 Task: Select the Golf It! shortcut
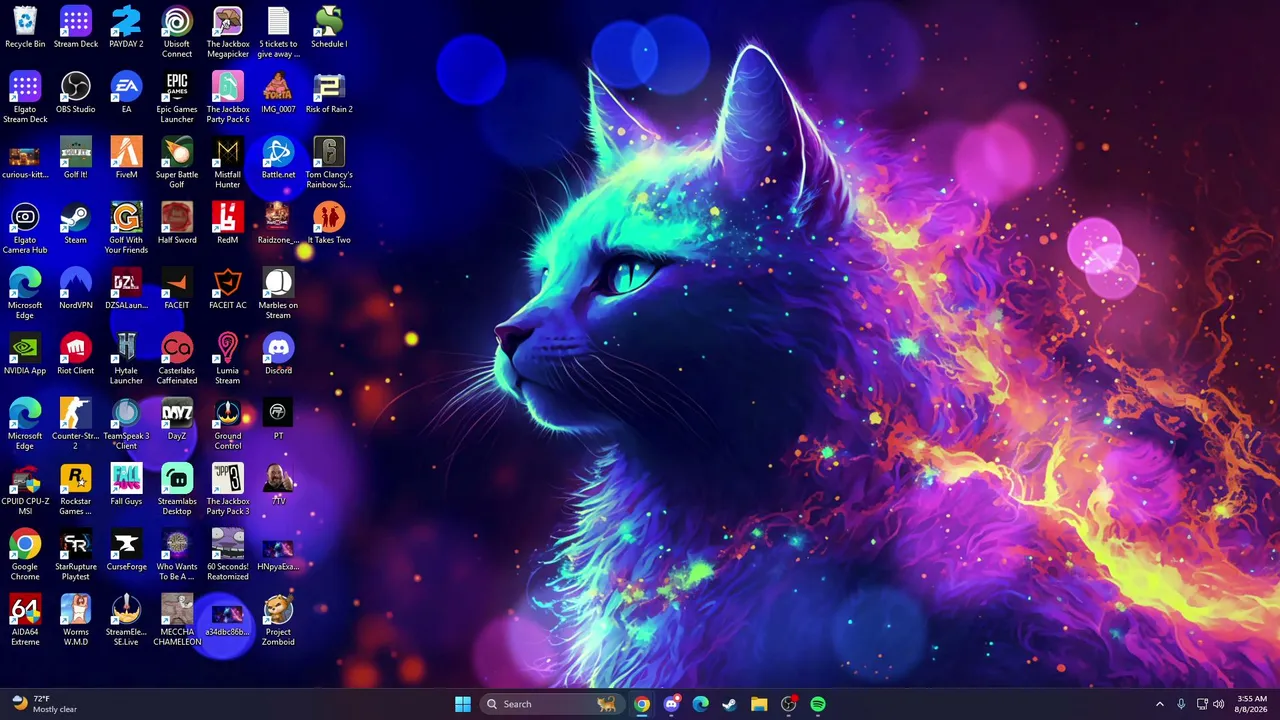[76, 158]
